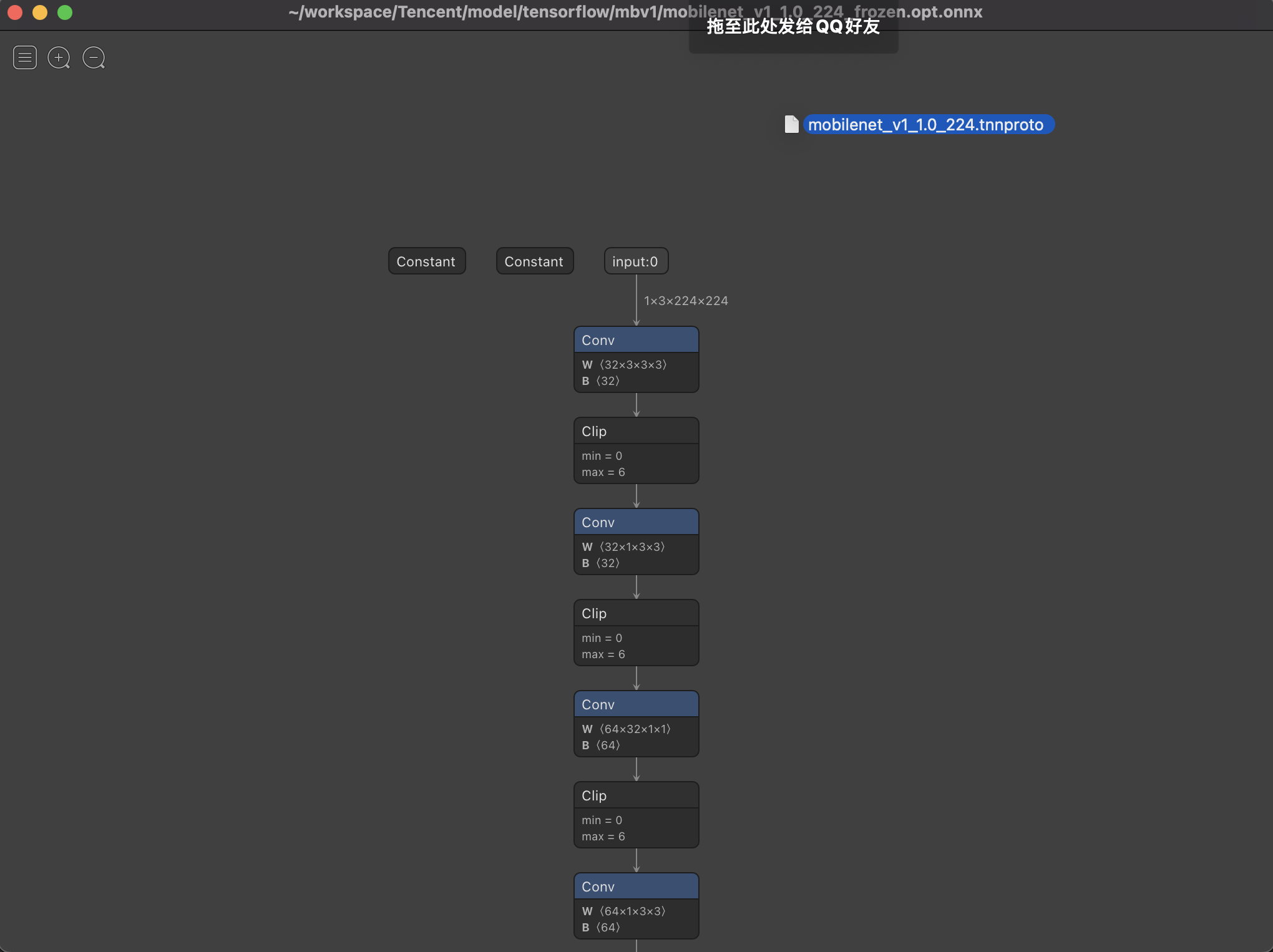This screenshot has height=952, width=1273.
Task: Select the left Constant node
Action: pos(426,261)
